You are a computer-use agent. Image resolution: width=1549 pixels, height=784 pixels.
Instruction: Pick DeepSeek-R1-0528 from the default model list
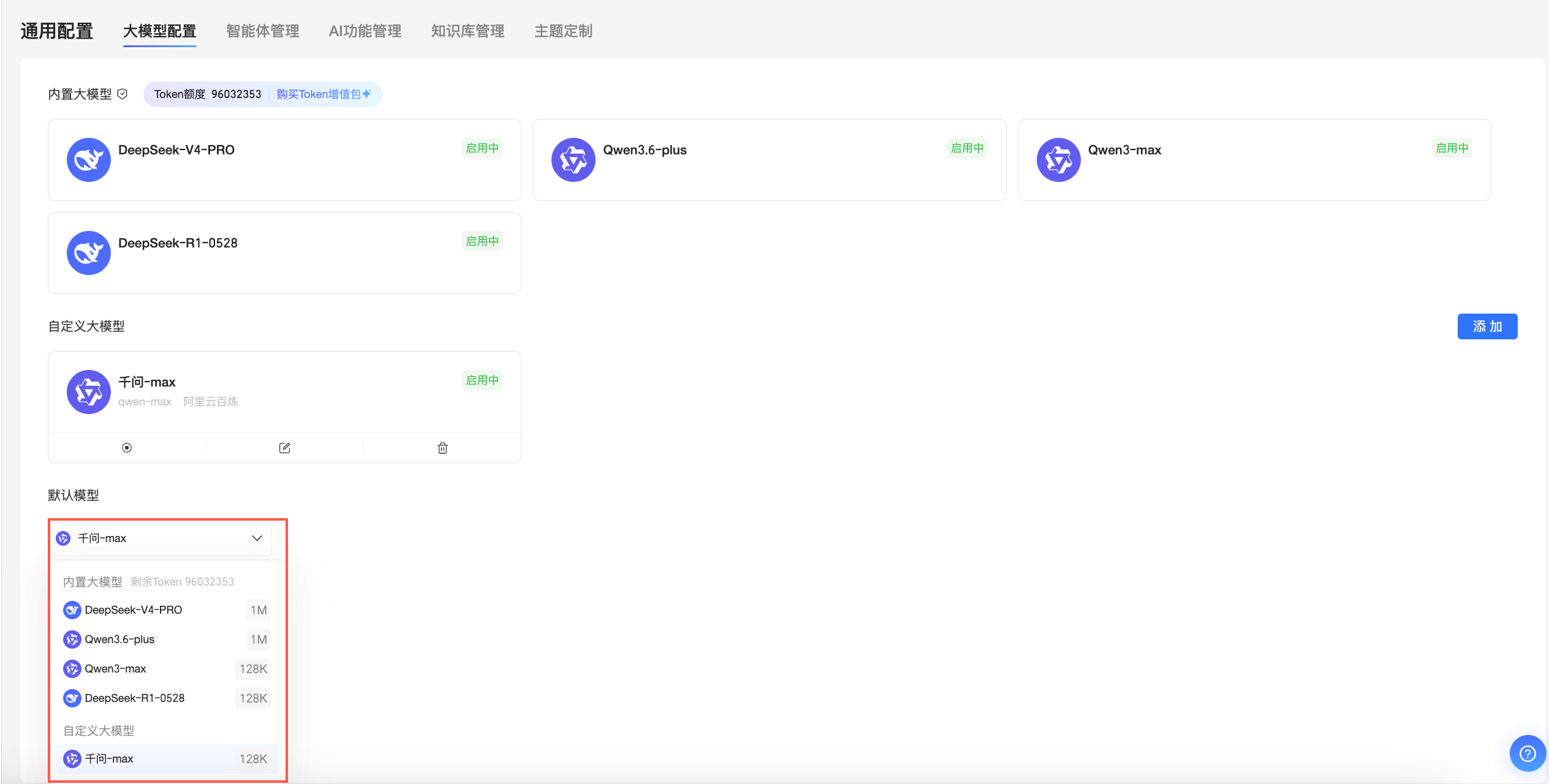(167, 698)
